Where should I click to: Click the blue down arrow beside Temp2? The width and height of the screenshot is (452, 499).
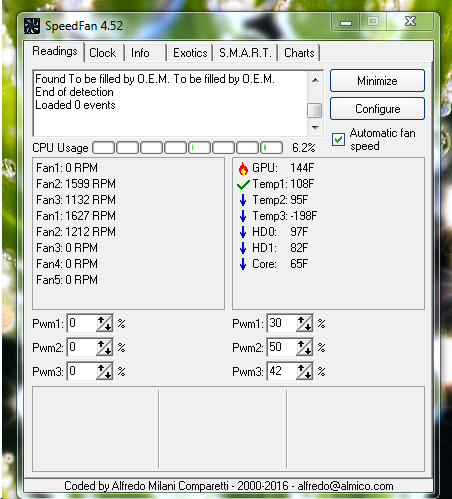(x=243, y=200)
